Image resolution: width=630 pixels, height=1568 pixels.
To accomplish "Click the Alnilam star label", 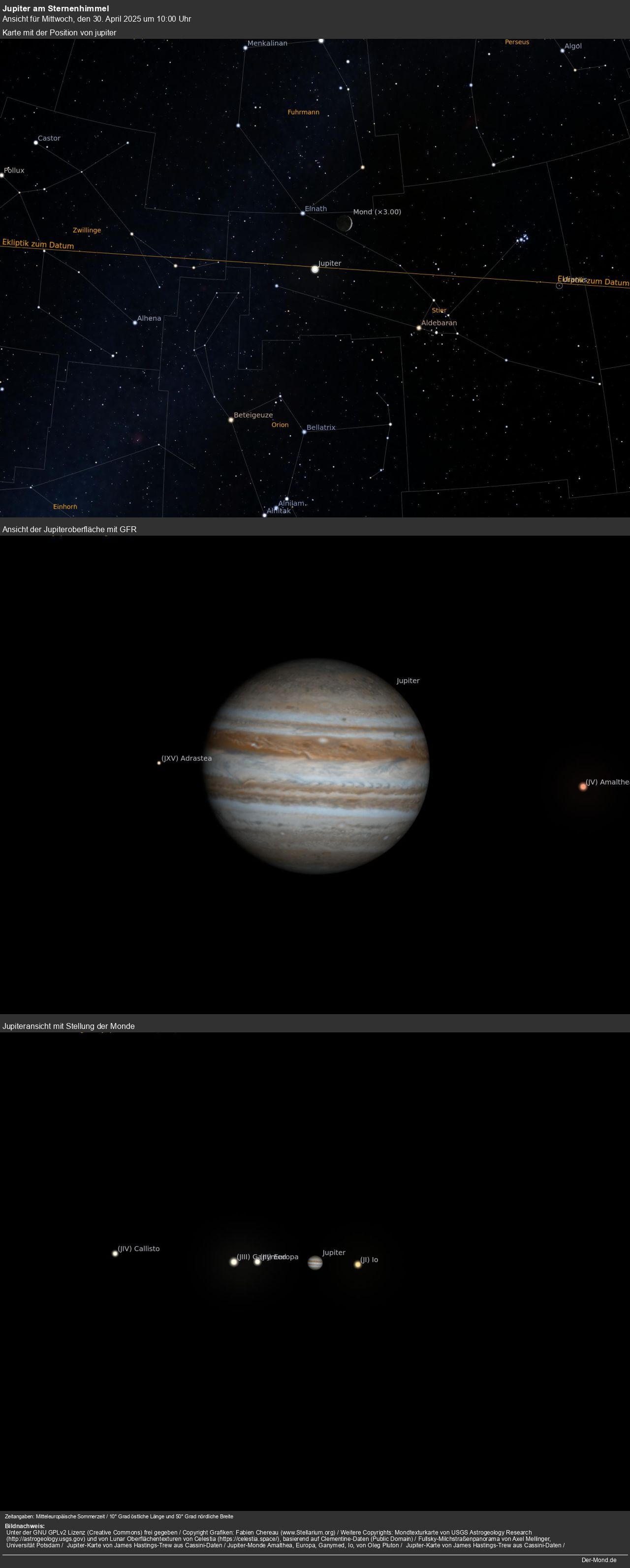I will (x=291, y=503).
